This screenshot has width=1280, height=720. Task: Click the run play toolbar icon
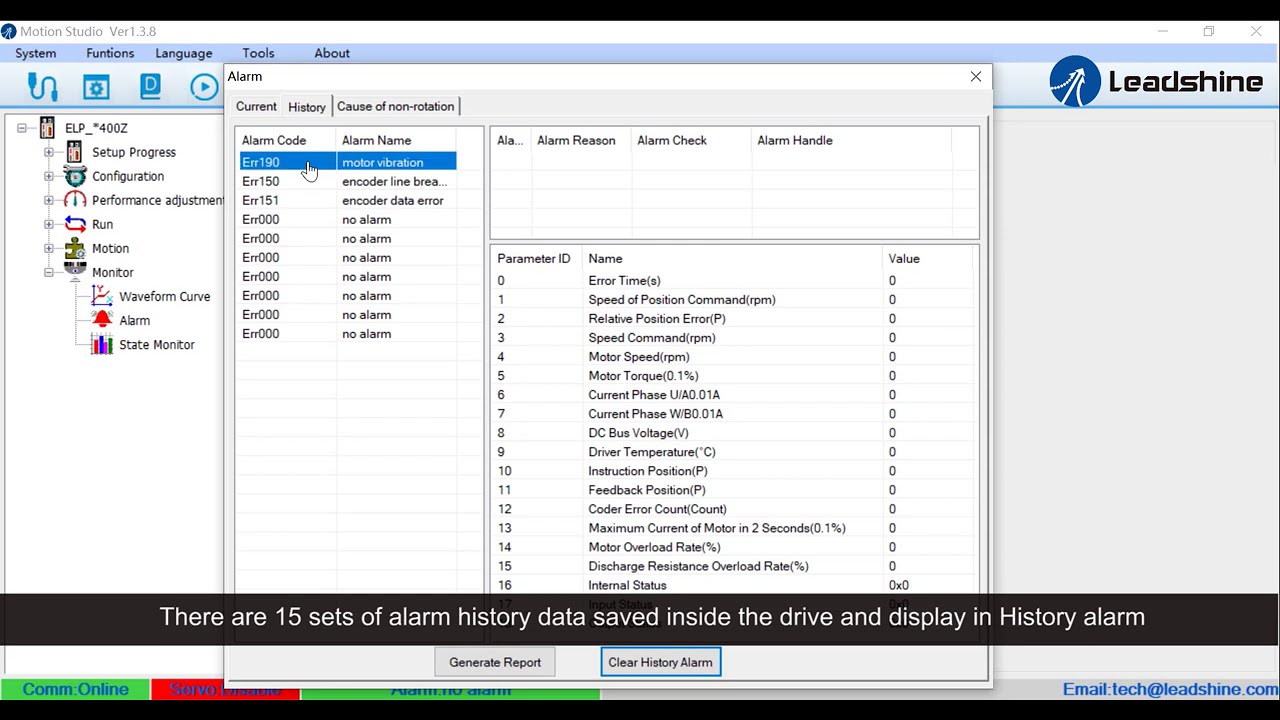click(204, 87)
